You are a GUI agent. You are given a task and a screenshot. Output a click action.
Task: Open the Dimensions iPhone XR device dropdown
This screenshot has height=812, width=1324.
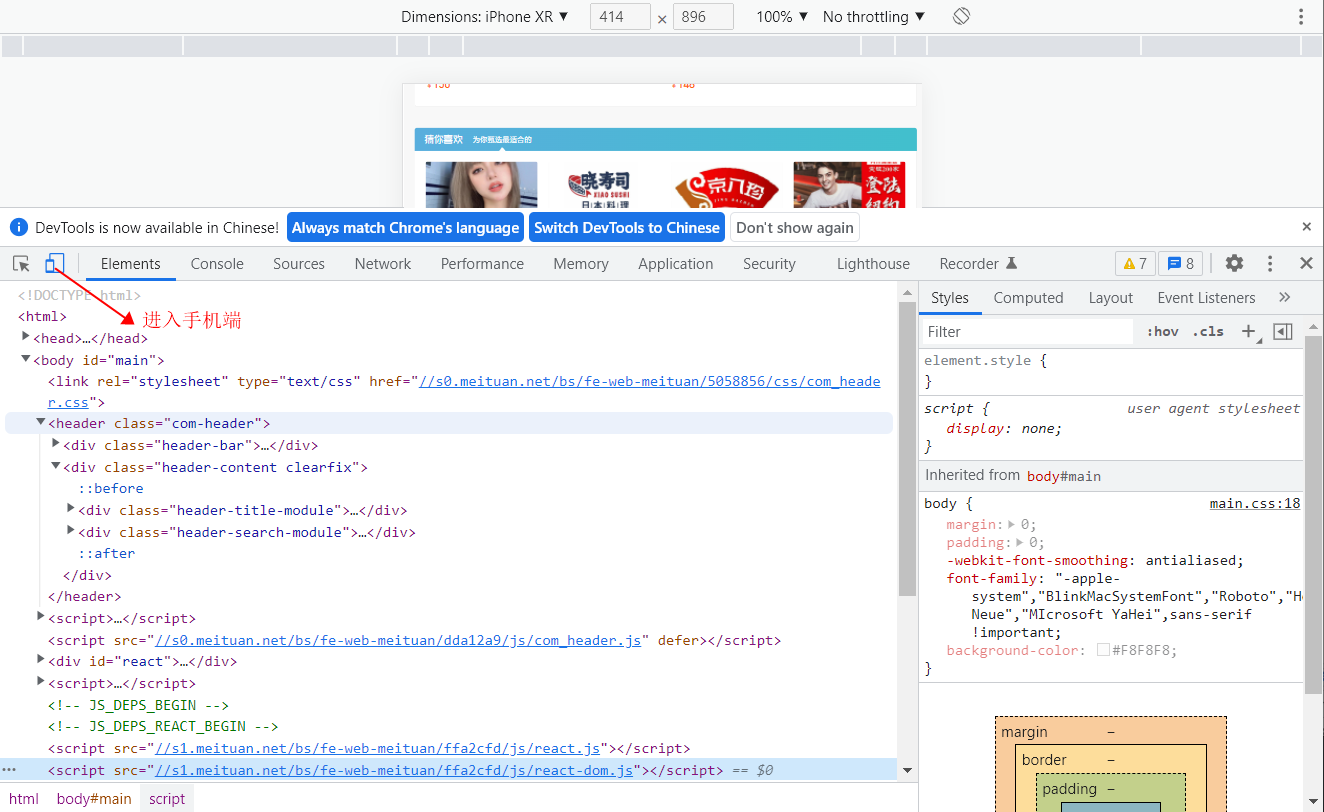485,16
